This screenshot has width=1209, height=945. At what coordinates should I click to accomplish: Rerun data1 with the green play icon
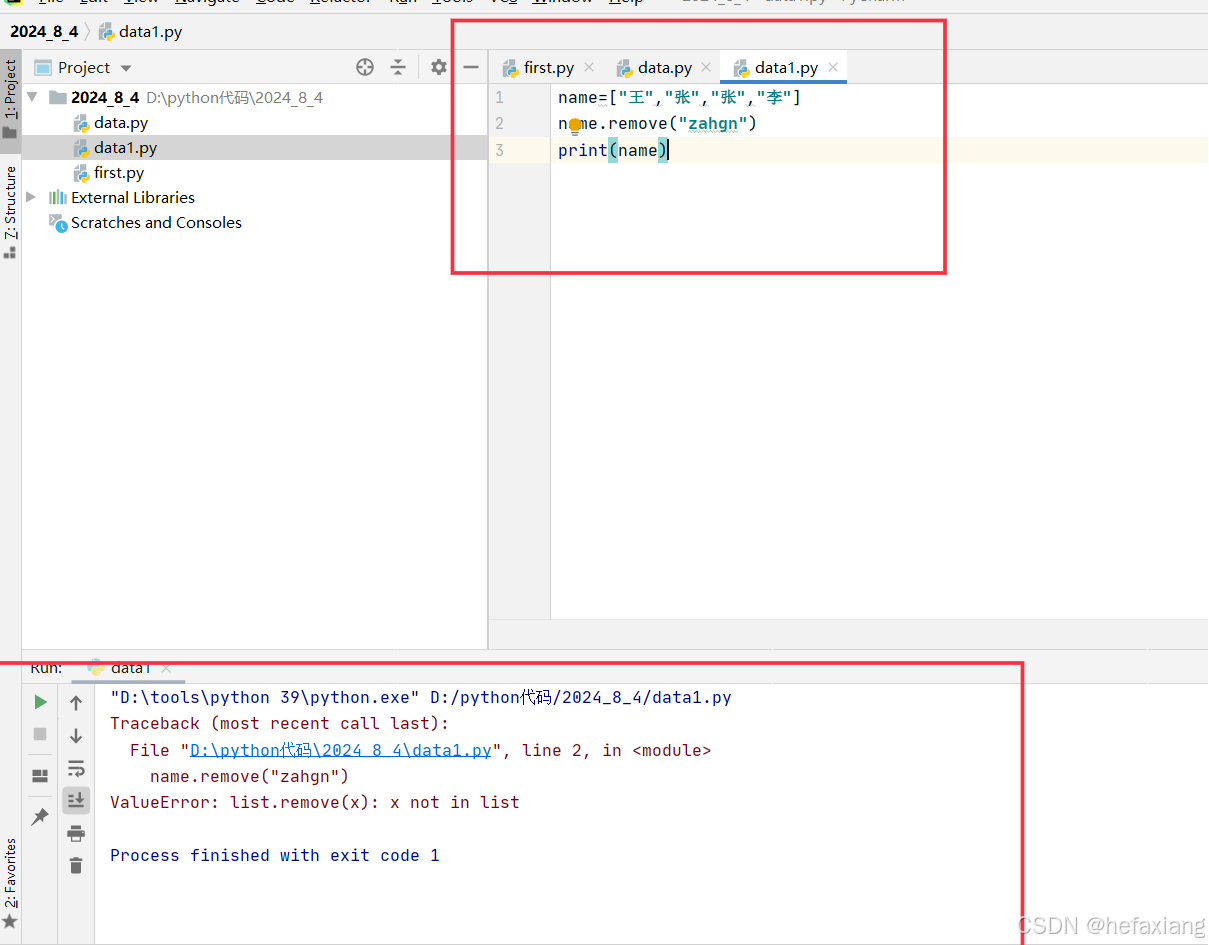tap(40, 702)
